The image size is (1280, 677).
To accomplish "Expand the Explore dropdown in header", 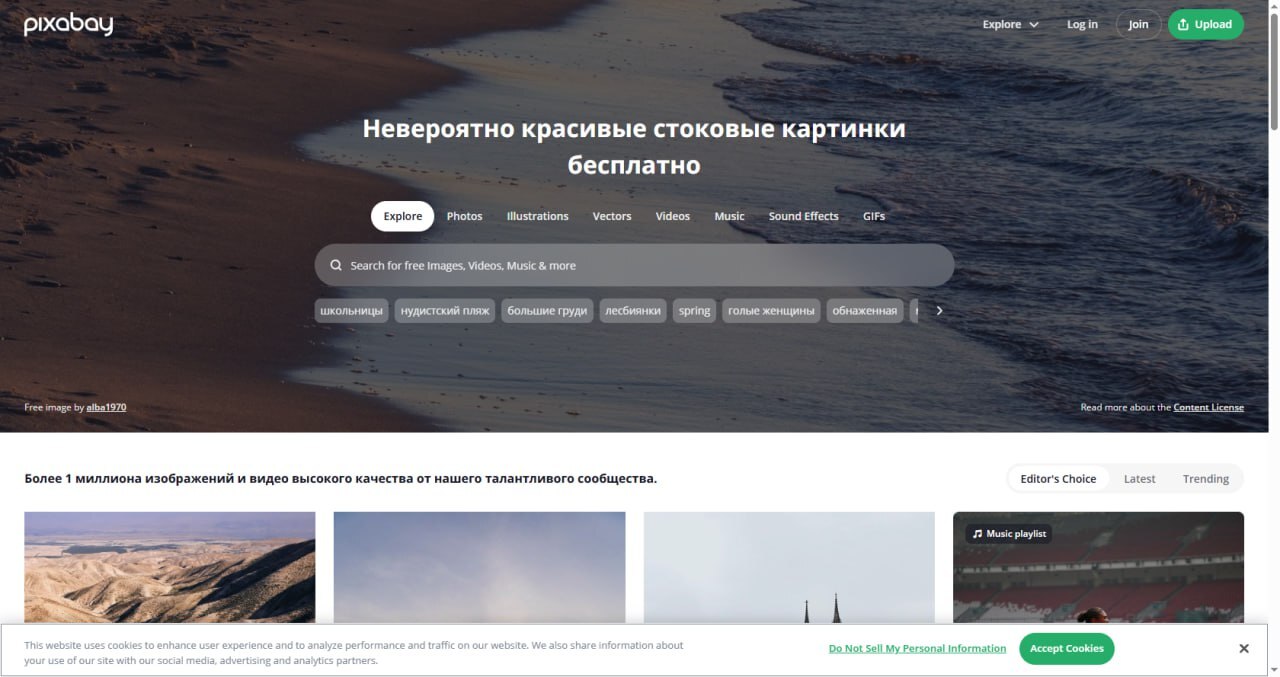I will point(1010,25).
